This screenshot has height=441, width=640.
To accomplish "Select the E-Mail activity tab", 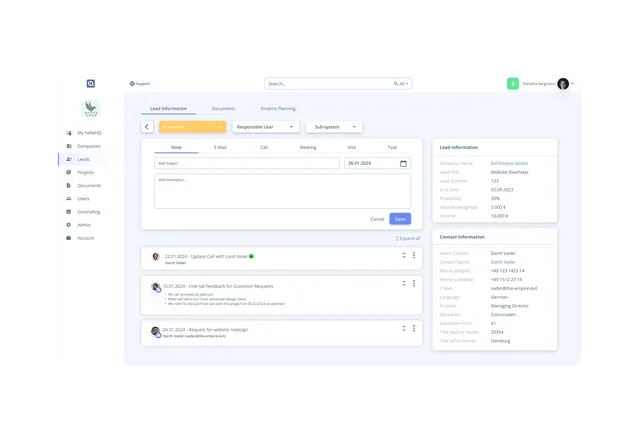I will pos(220,147).
